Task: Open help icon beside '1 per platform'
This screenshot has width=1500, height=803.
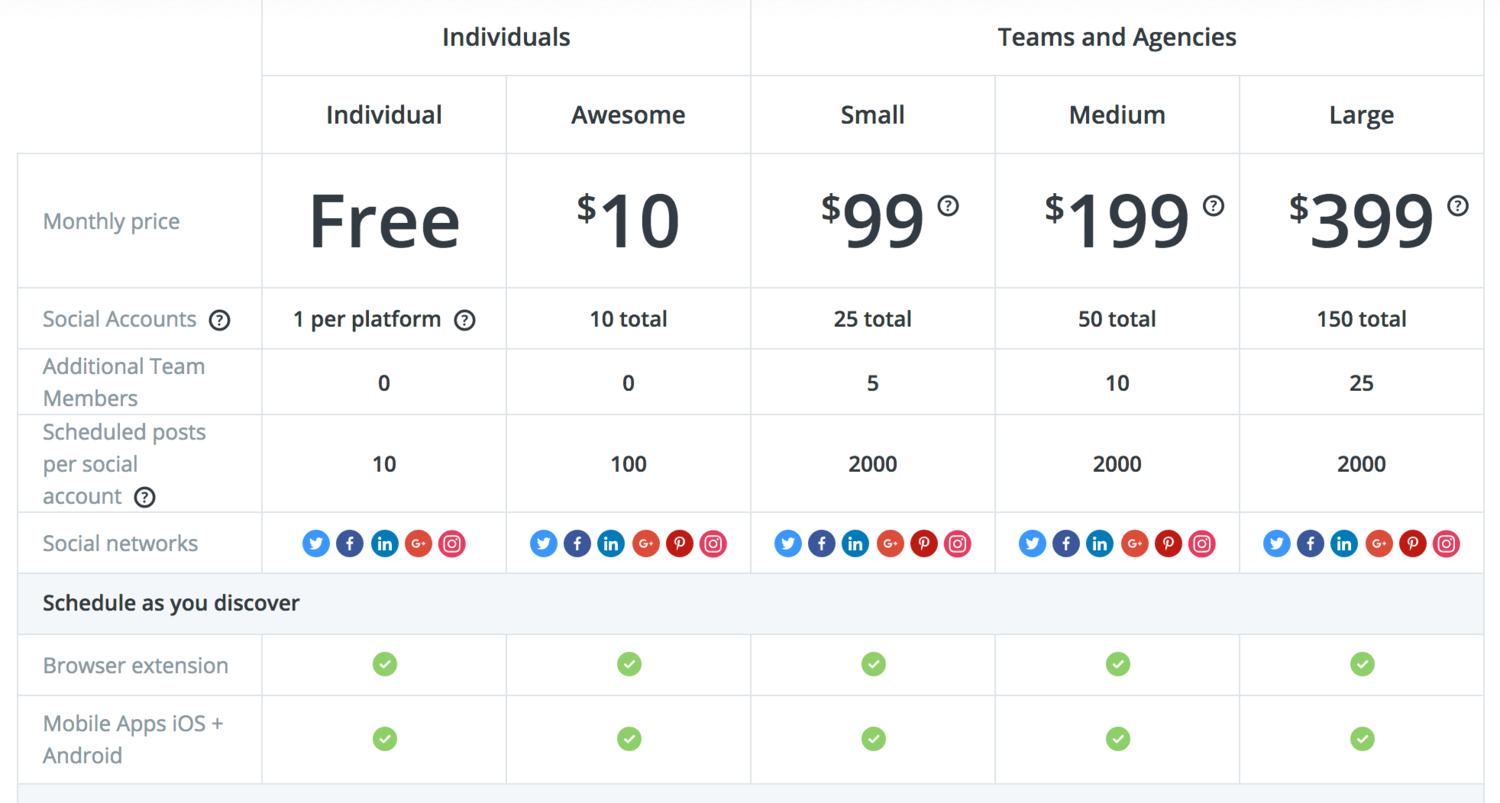Action: click(464, 321)
